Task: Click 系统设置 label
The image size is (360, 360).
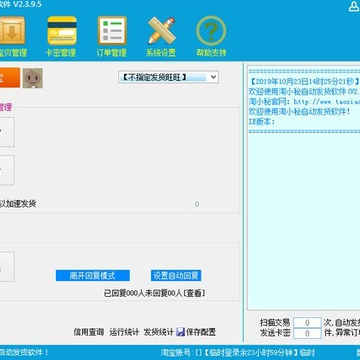Action: 161,53
